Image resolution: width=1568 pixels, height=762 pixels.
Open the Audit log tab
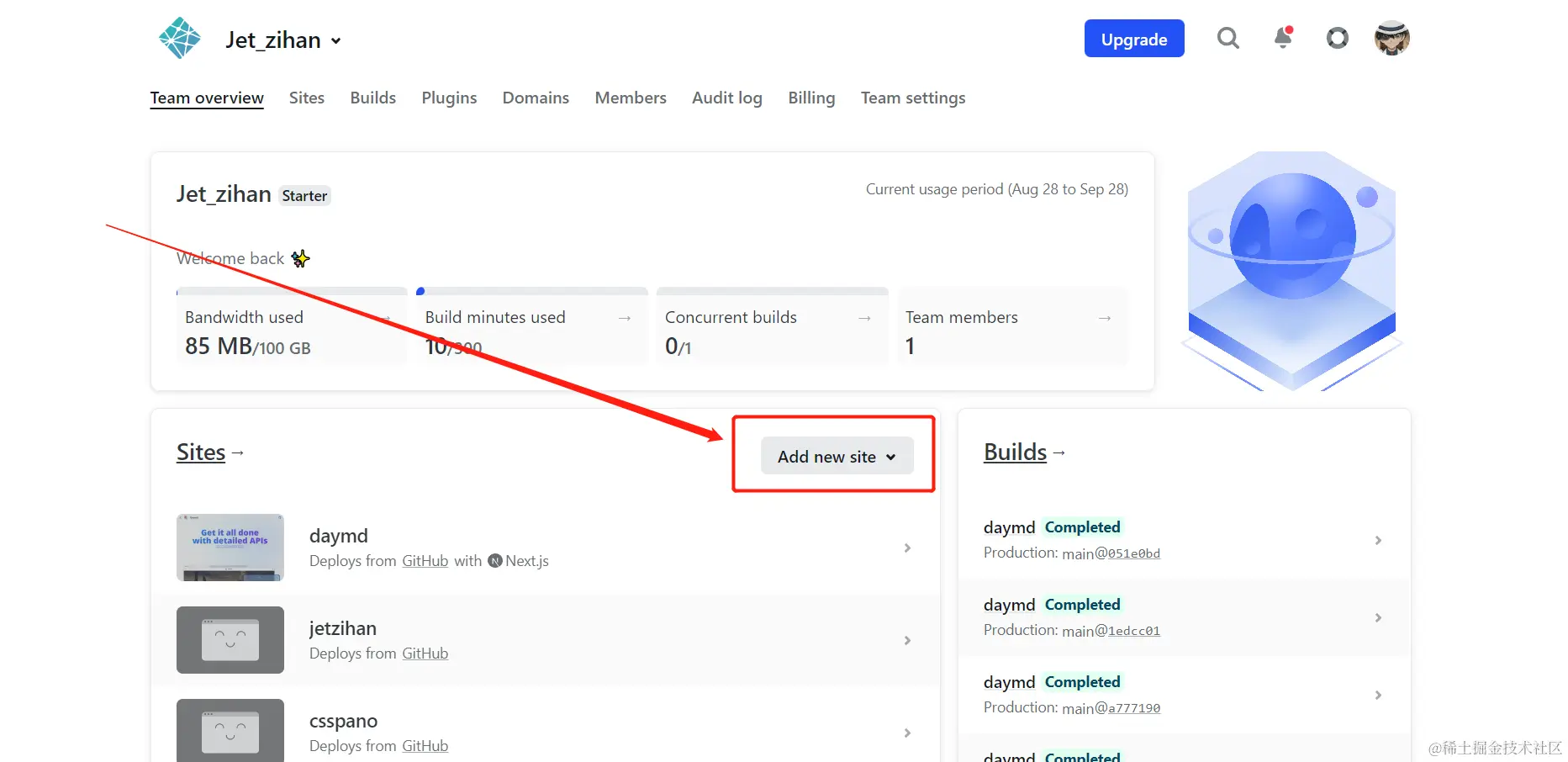[x=727, y=98]
